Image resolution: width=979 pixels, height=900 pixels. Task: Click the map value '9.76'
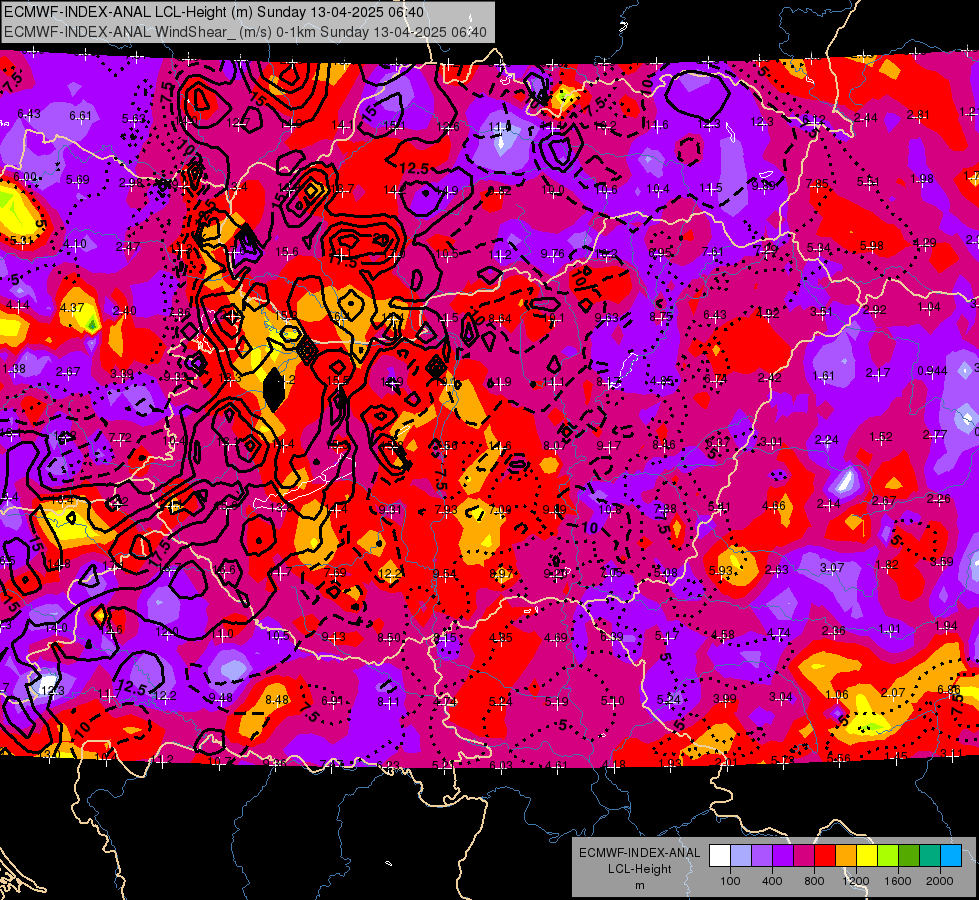(x=552, y=254)
